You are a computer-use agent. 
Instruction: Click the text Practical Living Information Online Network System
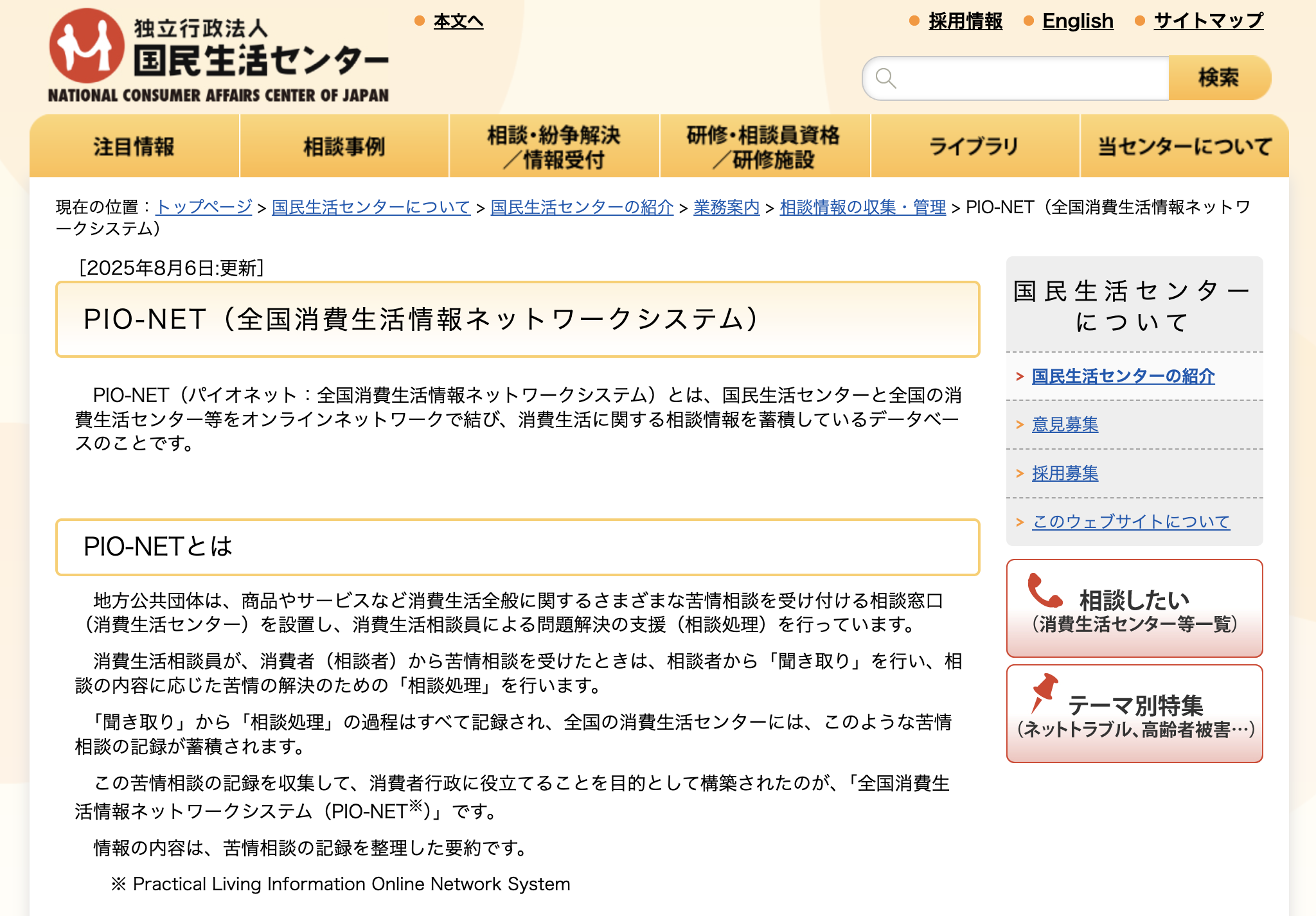pyautogui.click(x=351, y=884)
